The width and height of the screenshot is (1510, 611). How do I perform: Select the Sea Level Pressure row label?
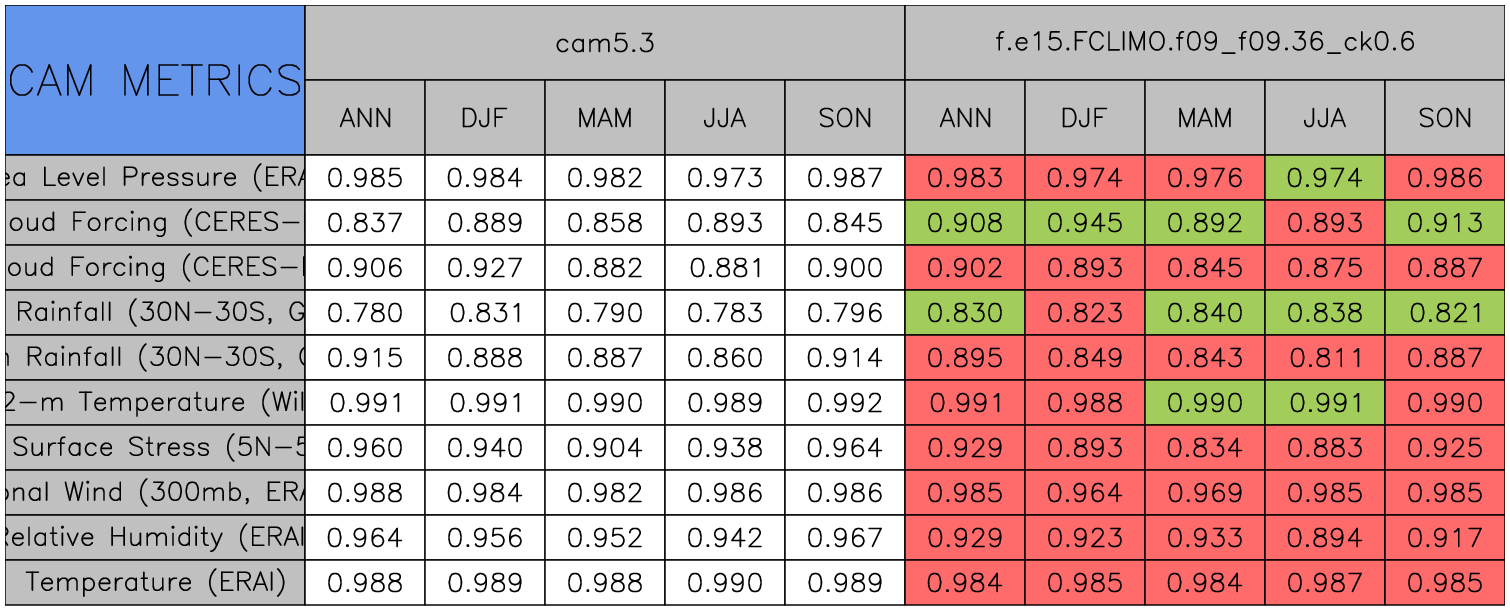pos(155,178)
